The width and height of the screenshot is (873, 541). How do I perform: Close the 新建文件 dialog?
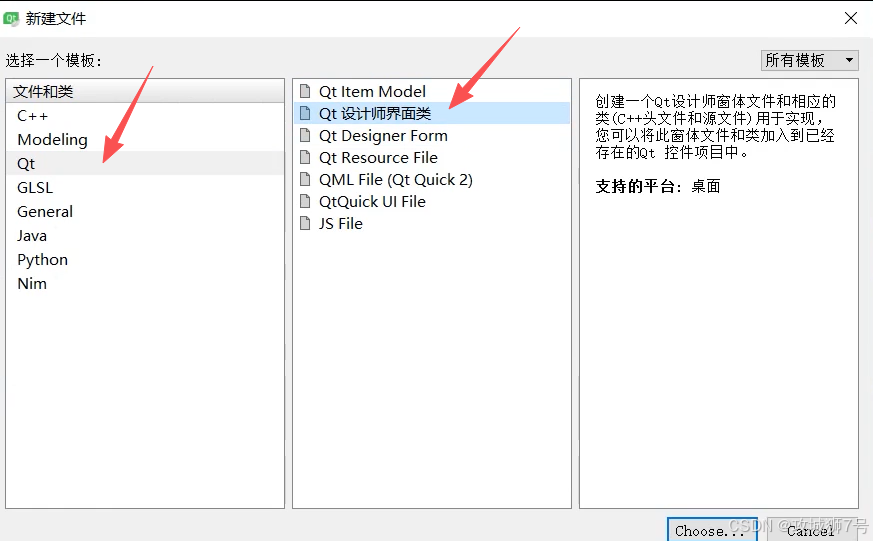point(850,18)
